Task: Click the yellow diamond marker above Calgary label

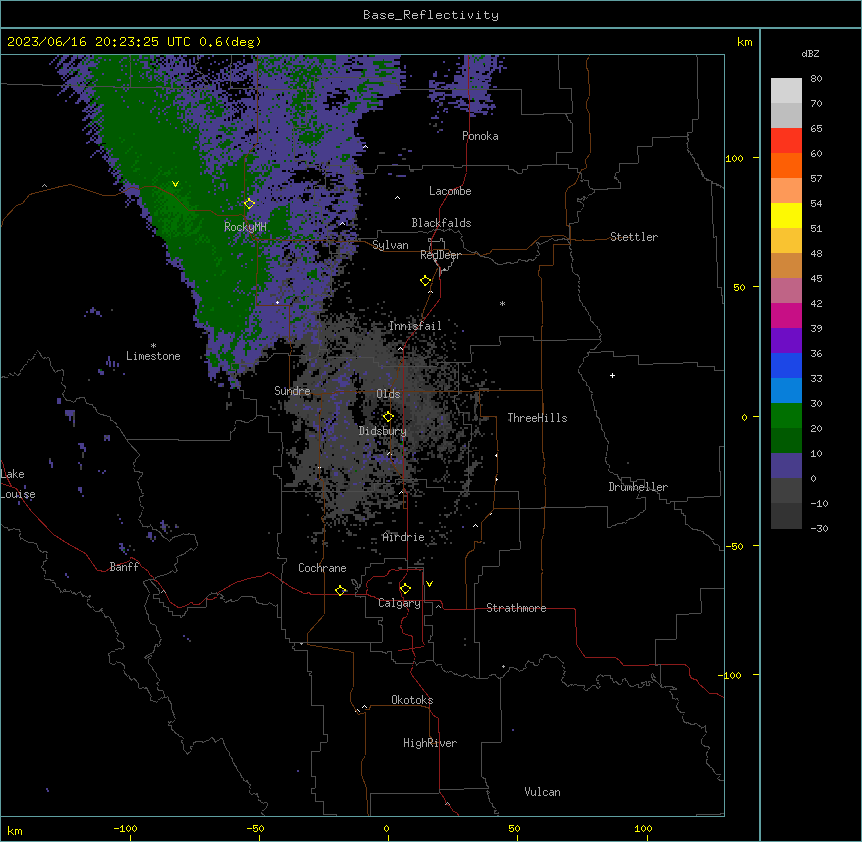Action: pyautogui.click(x=405, y=589)
